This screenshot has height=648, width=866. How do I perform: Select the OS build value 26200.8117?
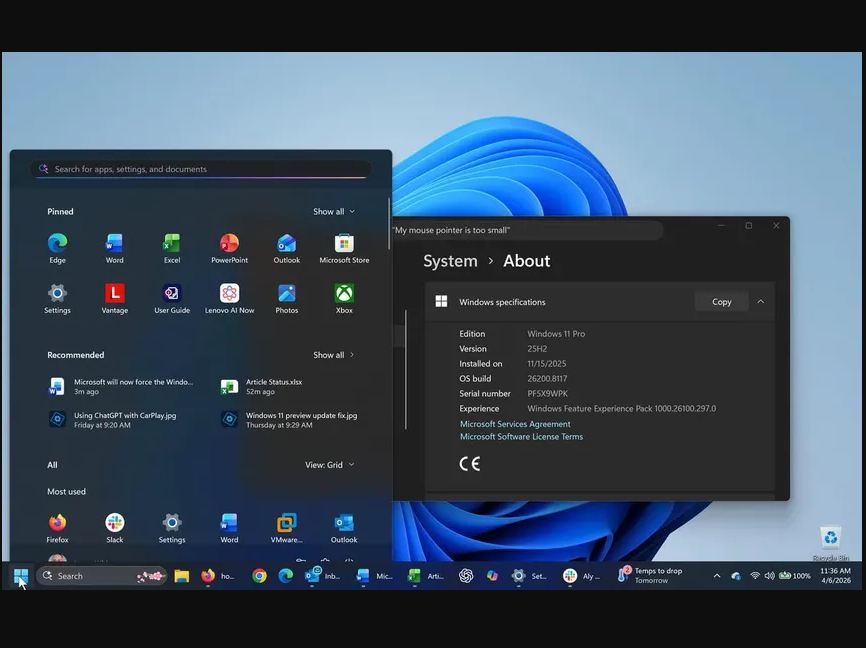(547, 378)
